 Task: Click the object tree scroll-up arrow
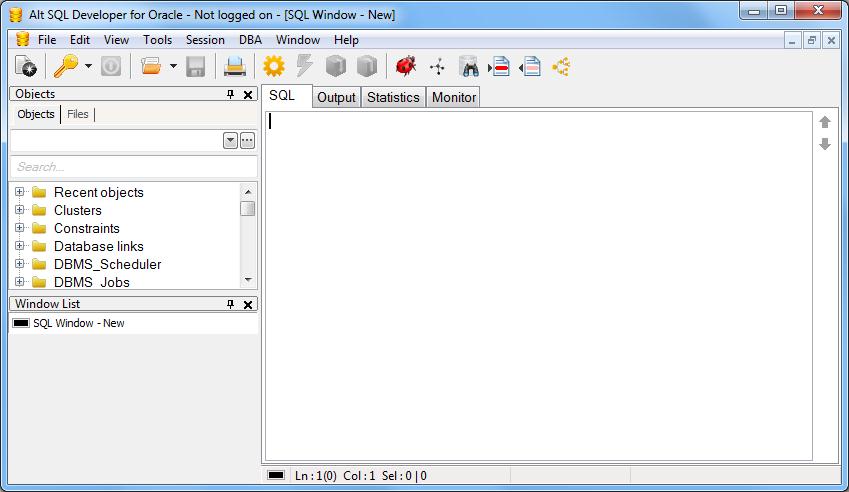248,192
